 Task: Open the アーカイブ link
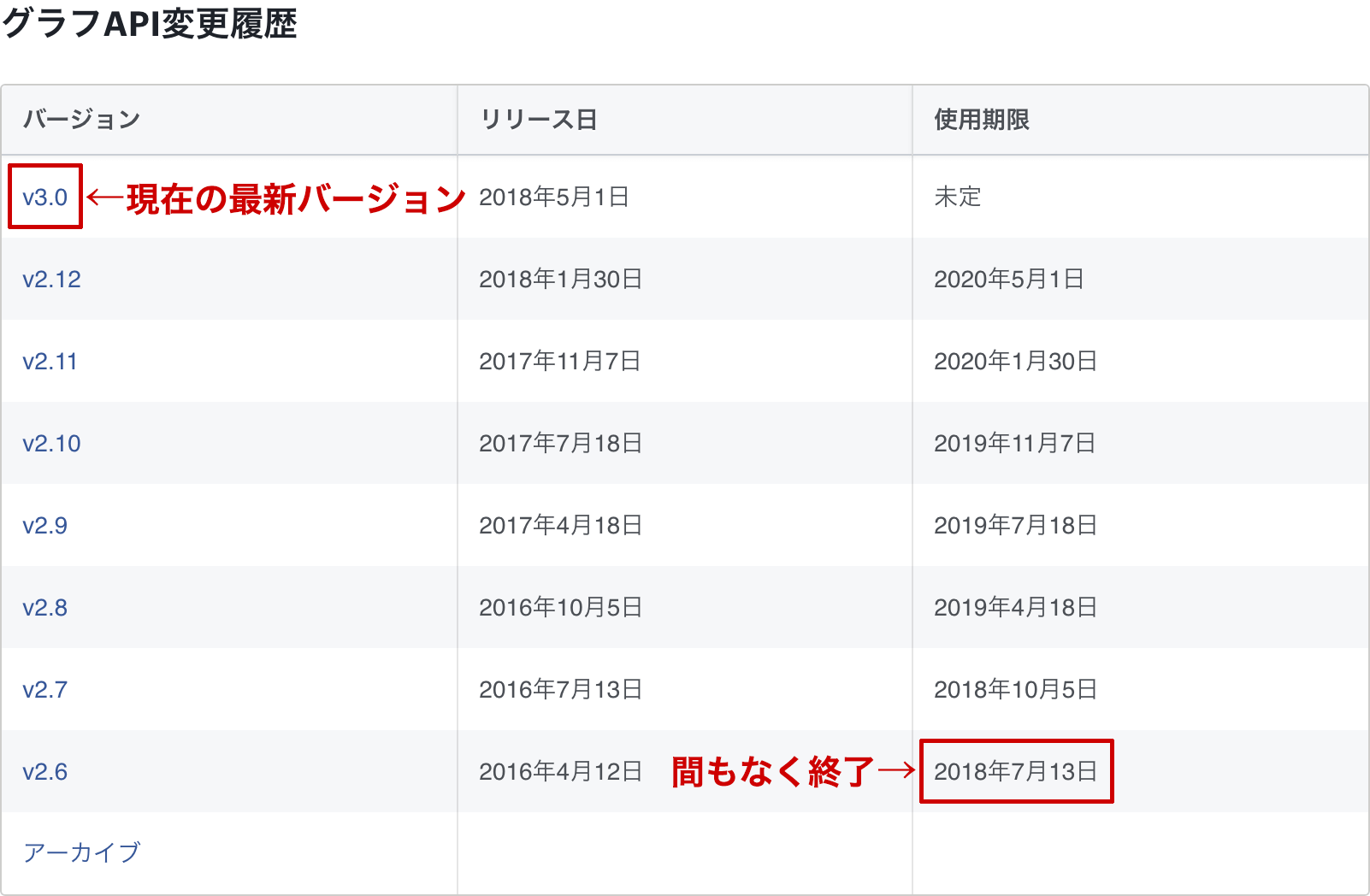pyautogui.click(x=82, y=852)
